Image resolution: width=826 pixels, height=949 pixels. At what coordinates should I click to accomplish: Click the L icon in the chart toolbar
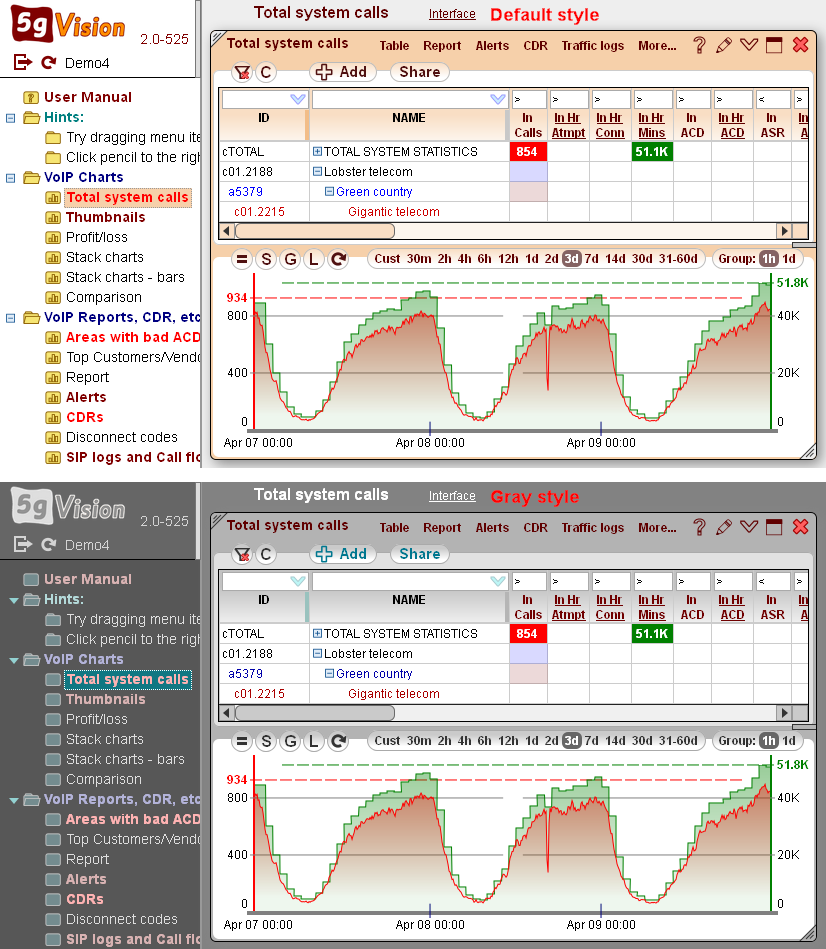tap(313, 259)
